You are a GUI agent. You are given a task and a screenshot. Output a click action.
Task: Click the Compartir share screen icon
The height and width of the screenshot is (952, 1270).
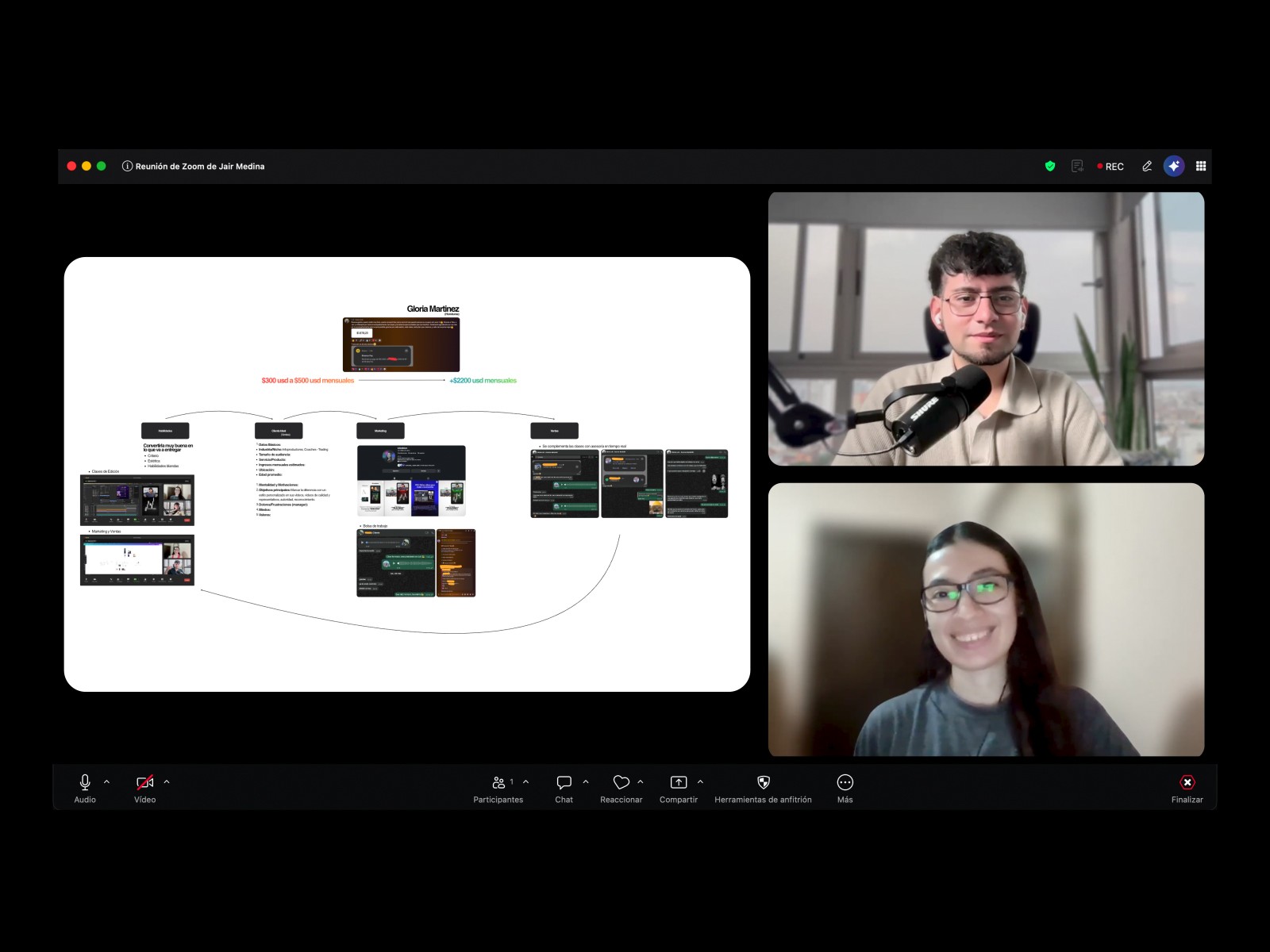tap(679, 782)
